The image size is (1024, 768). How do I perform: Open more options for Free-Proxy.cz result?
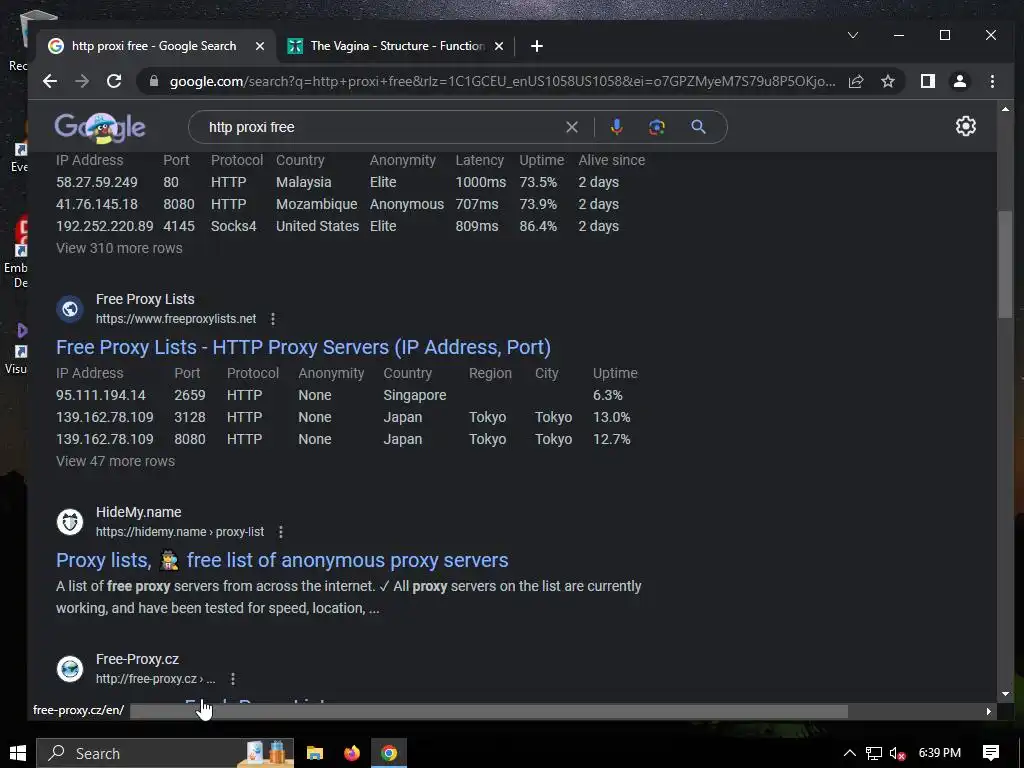pyautogui.click(x=232, y=679)
